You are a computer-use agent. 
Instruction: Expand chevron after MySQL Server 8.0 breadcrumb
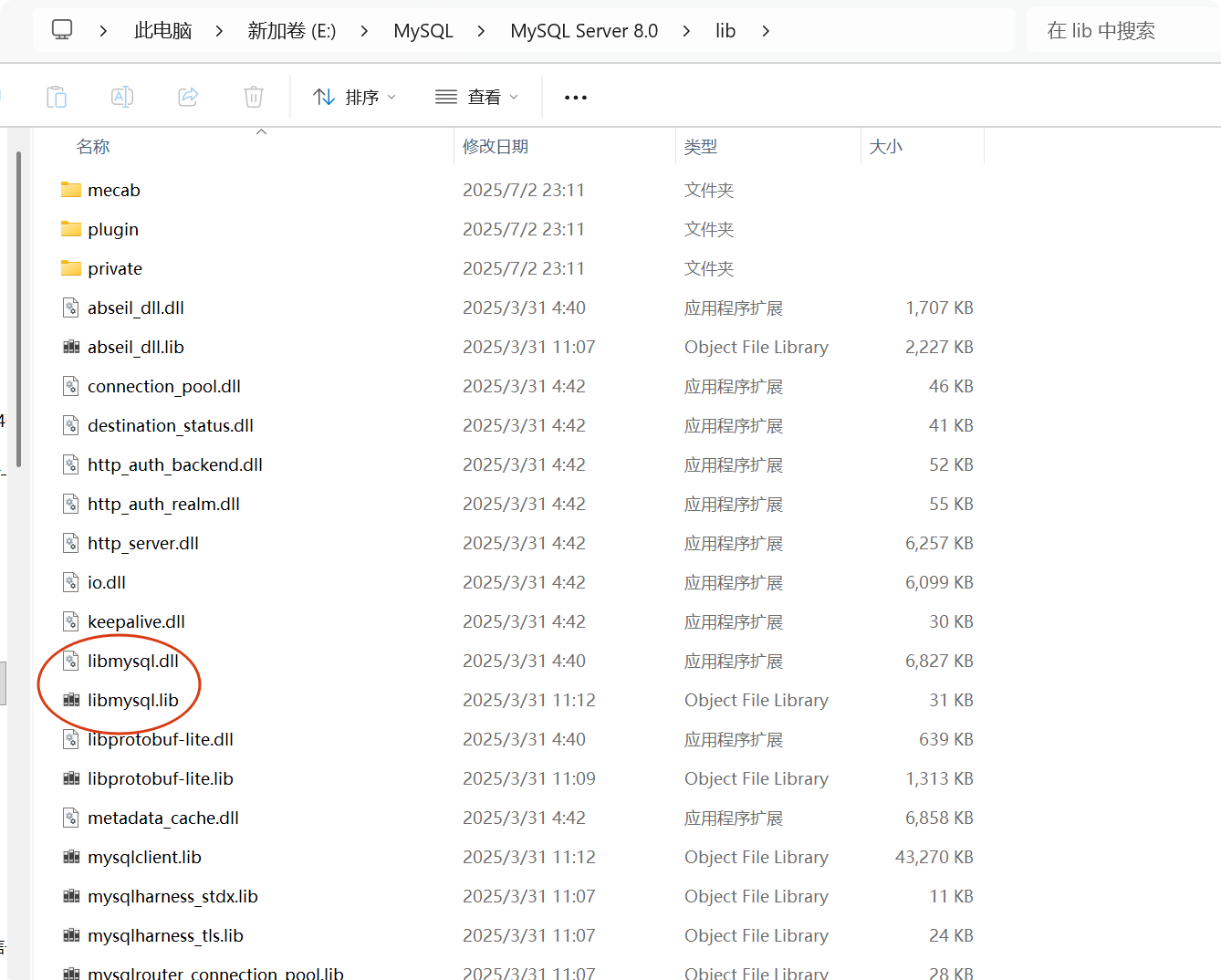coord(686,31)
